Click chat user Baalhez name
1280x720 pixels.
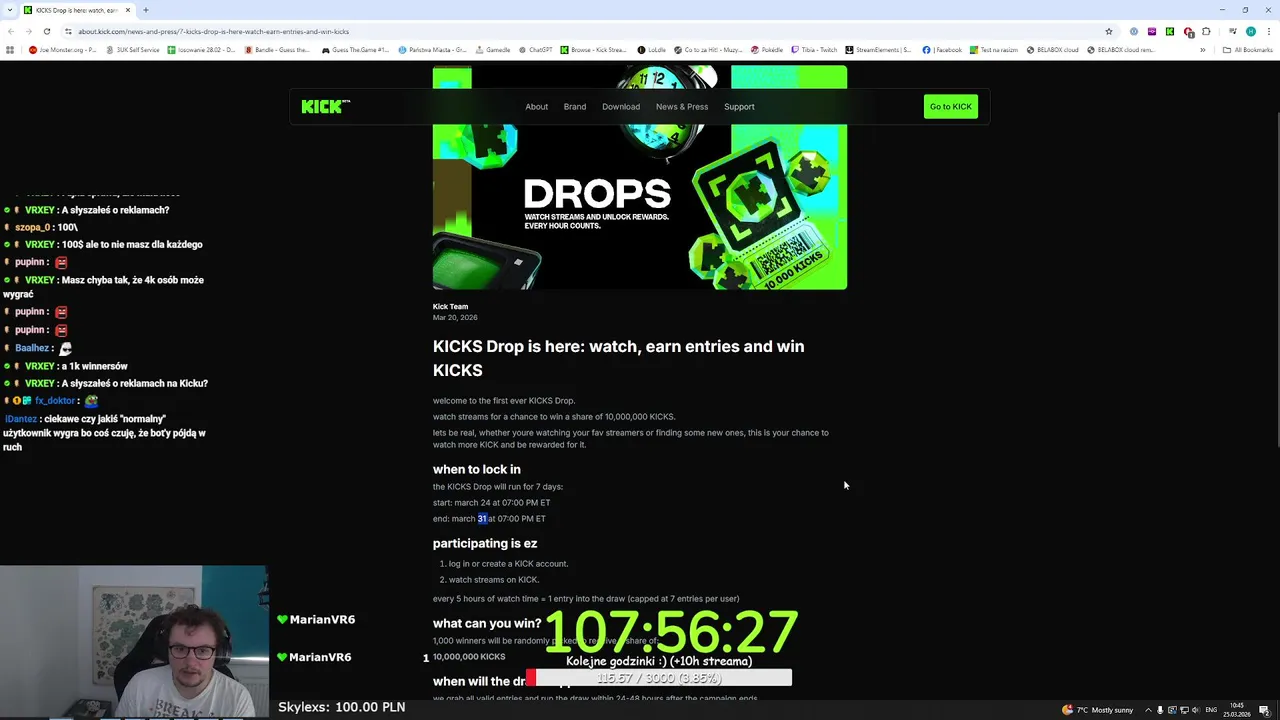(32, 348)
